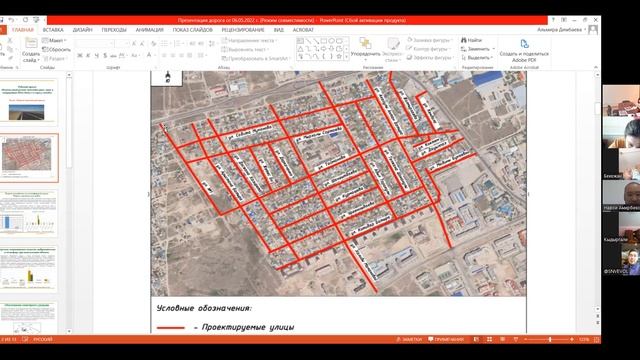
Task: Click the bulleted list icon
Action: click(x=164, y=43)
